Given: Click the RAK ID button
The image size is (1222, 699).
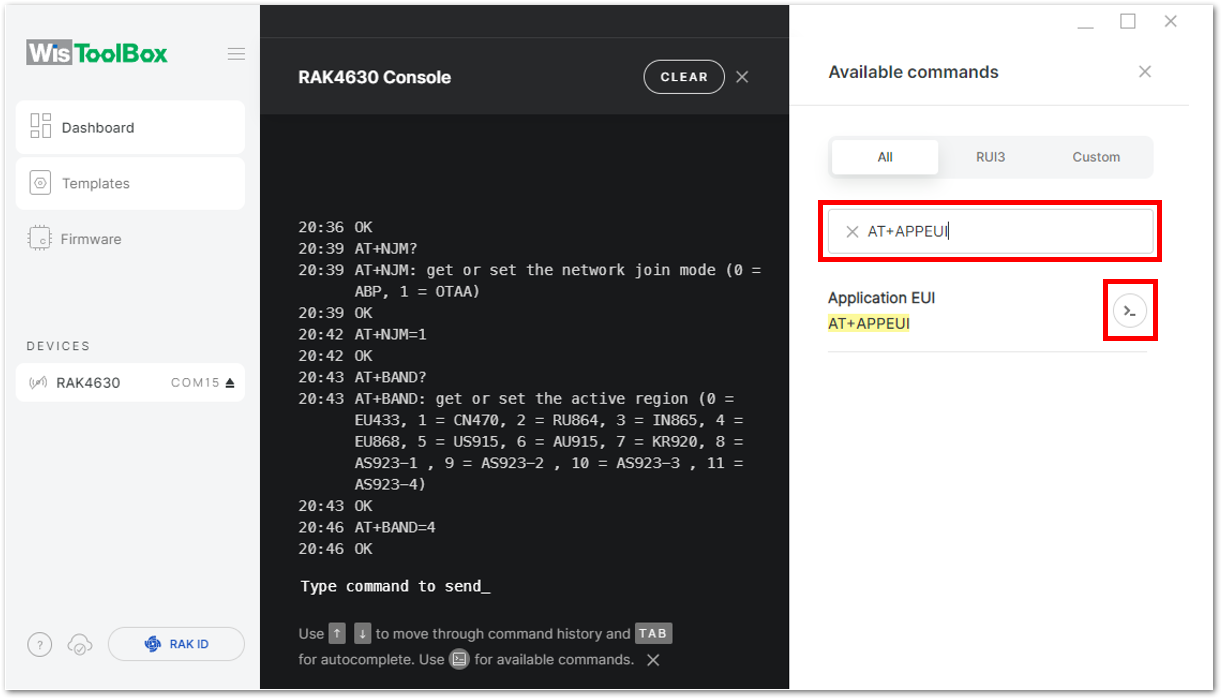Looking at the screenshot, I should coord(176,644).
